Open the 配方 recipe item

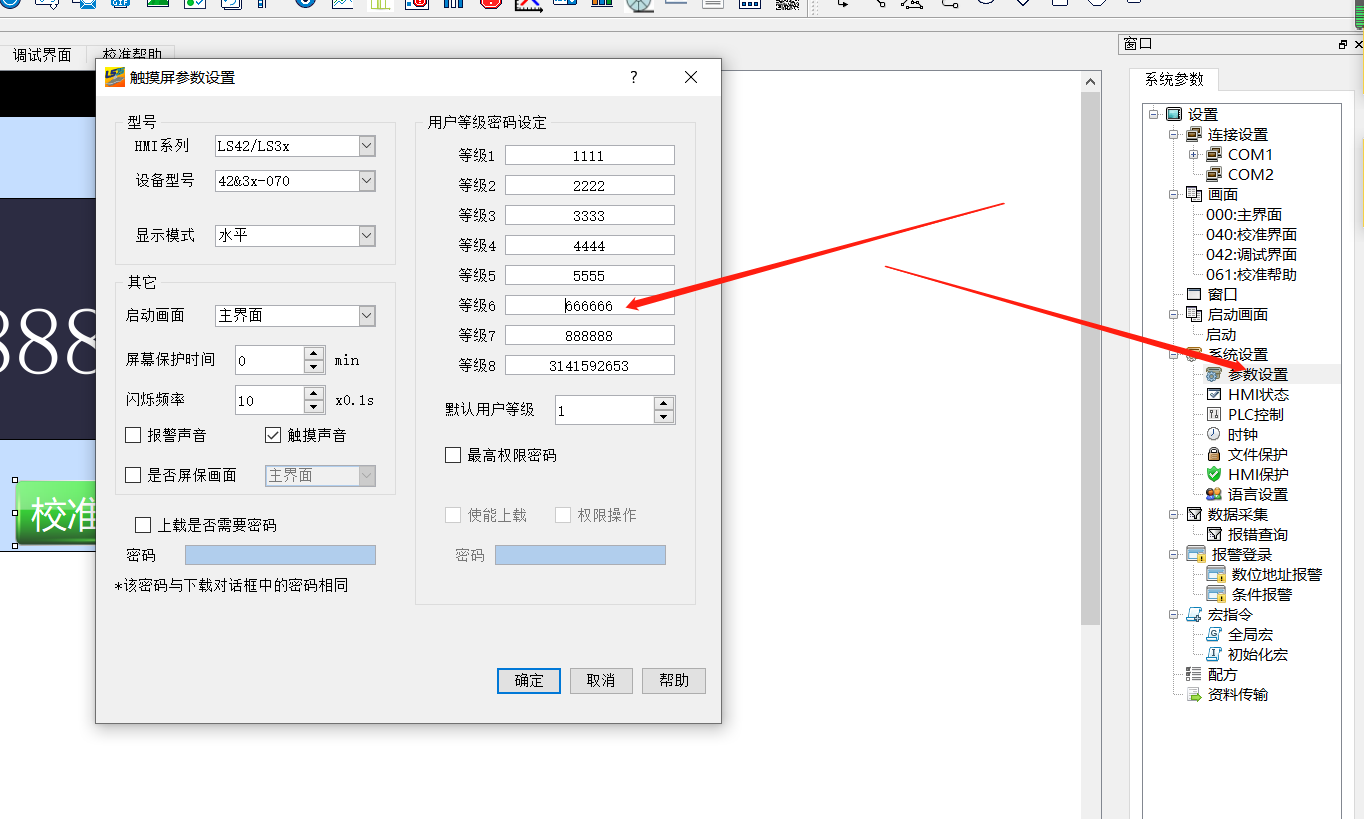(1222, 675)
